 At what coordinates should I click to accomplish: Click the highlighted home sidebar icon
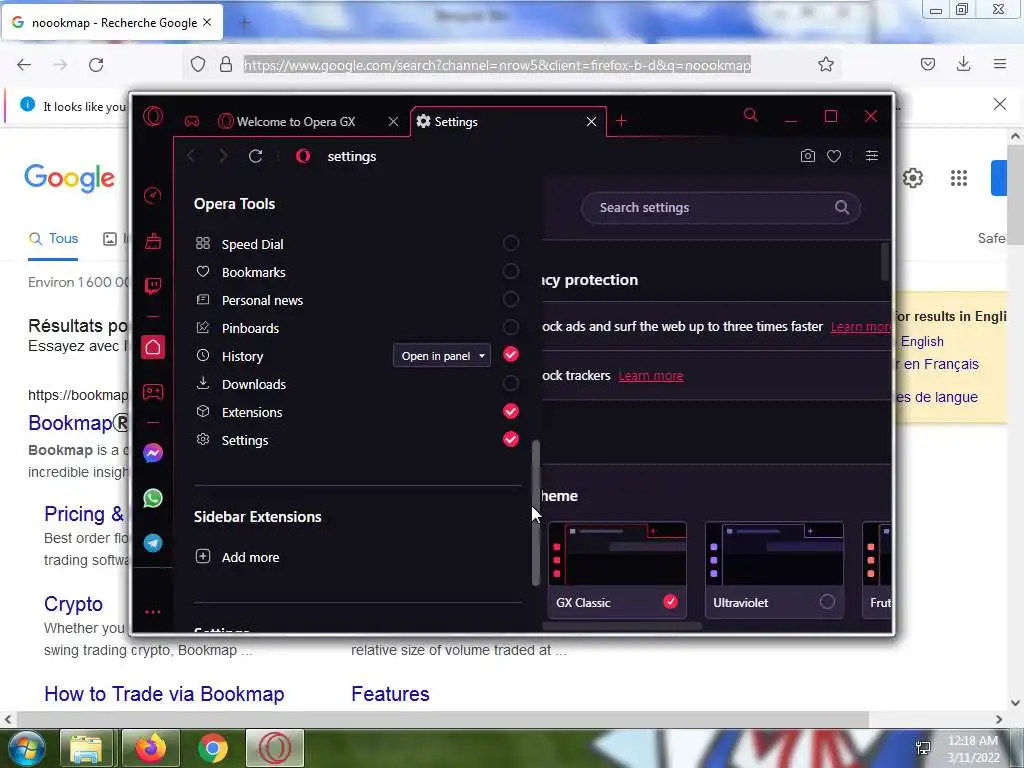(153, 347)
